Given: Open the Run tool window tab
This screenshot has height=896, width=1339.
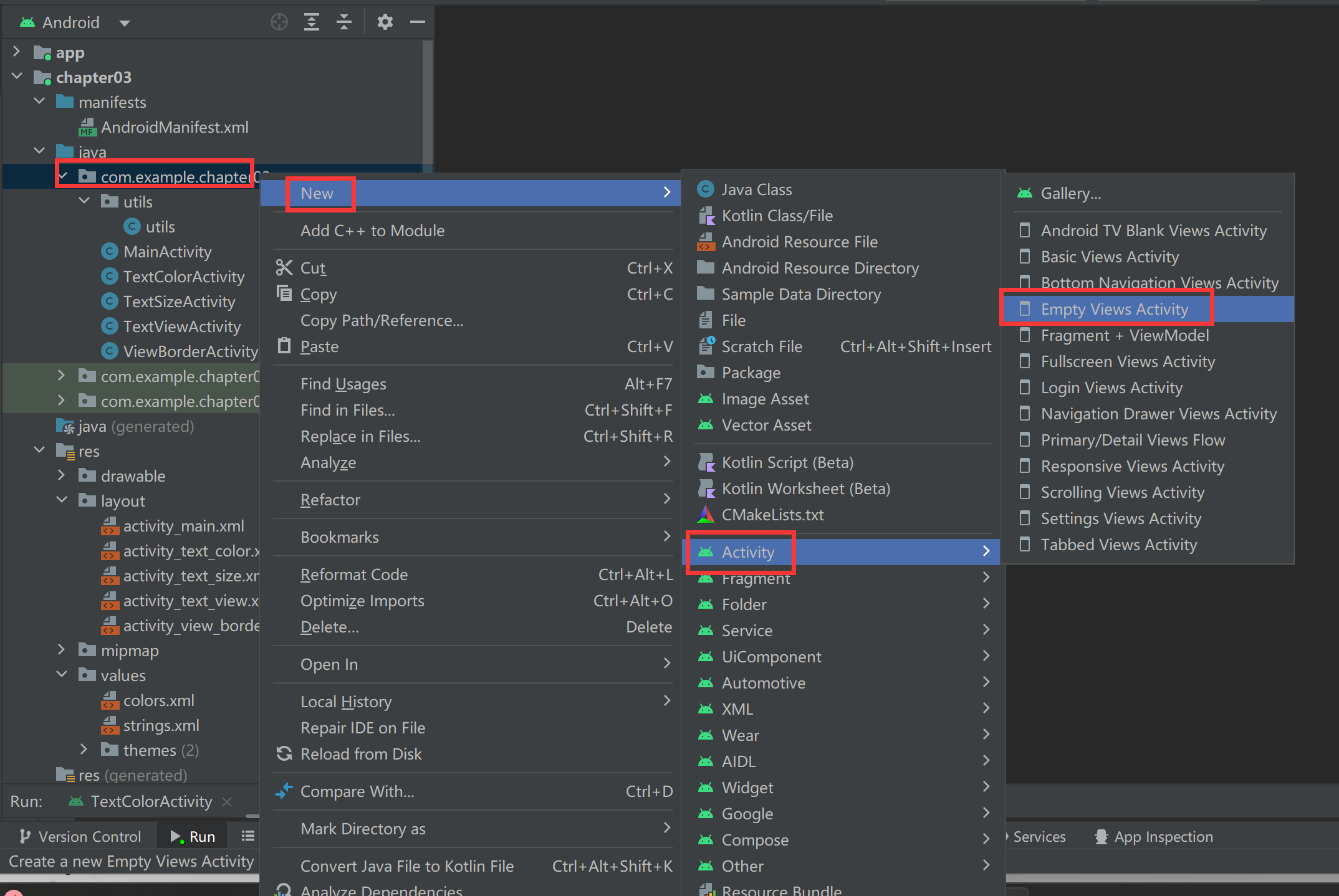Looking at the screenshot, I should [193, 837].
